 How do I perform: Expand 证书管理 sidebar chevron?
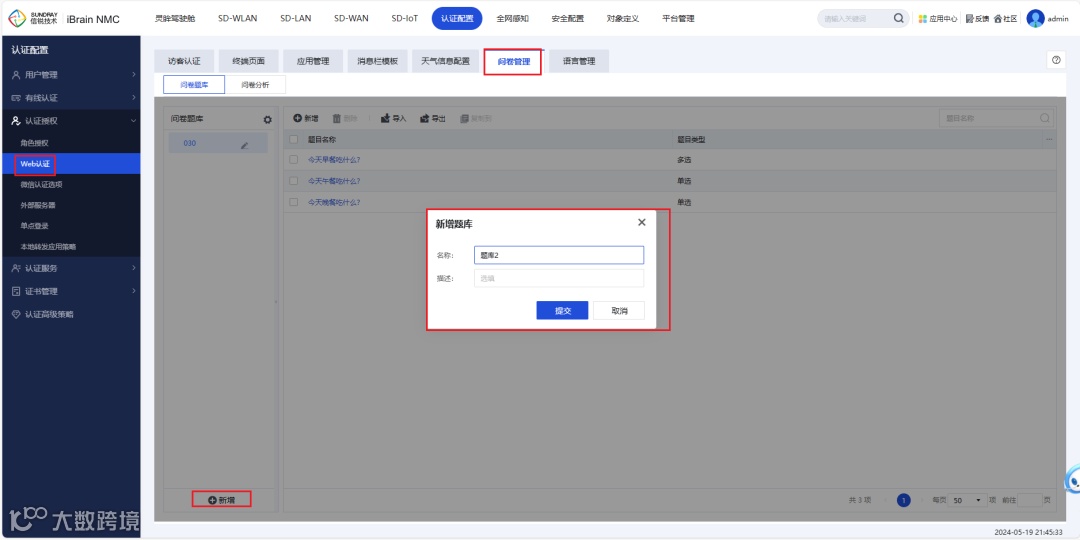pos(134,291)
